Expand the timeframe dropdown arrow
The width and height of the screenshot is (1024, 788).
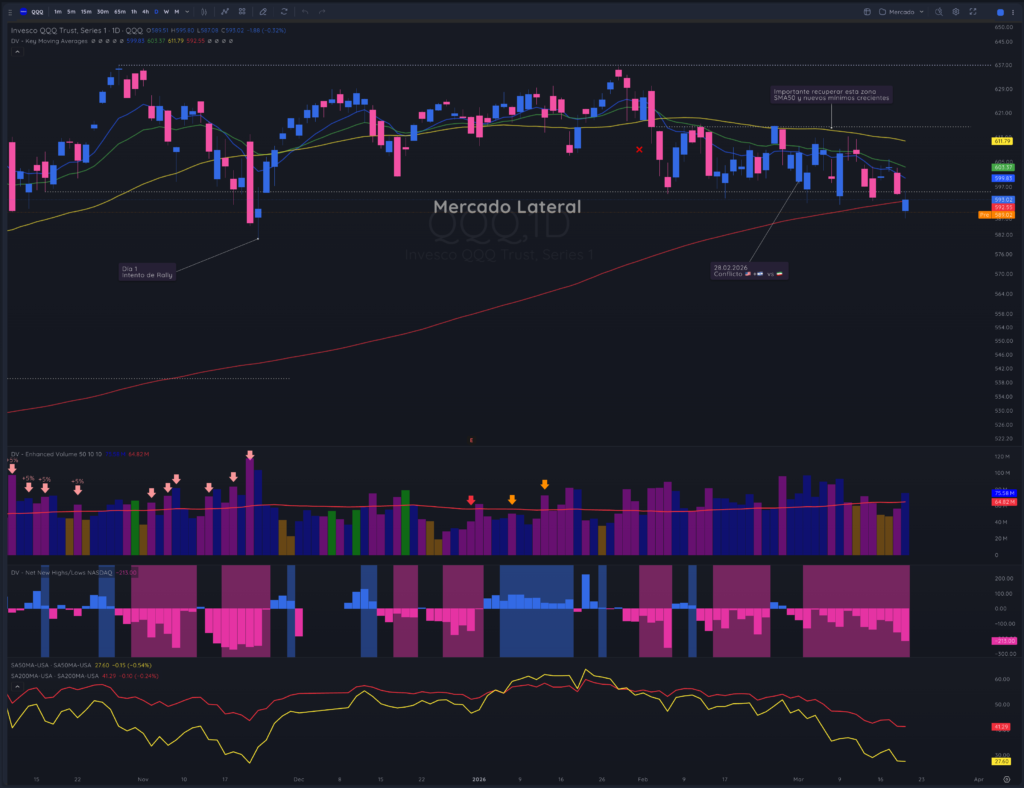coord(187,12)
